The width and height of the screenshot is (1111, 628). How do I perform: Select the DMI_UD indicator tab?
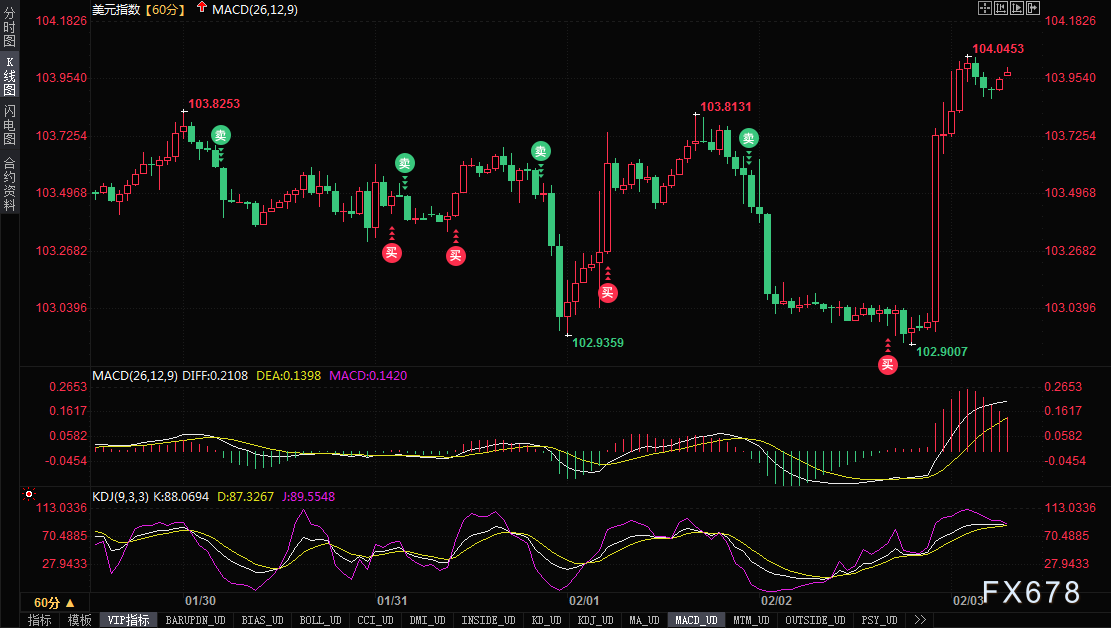[x=427, y=620]
